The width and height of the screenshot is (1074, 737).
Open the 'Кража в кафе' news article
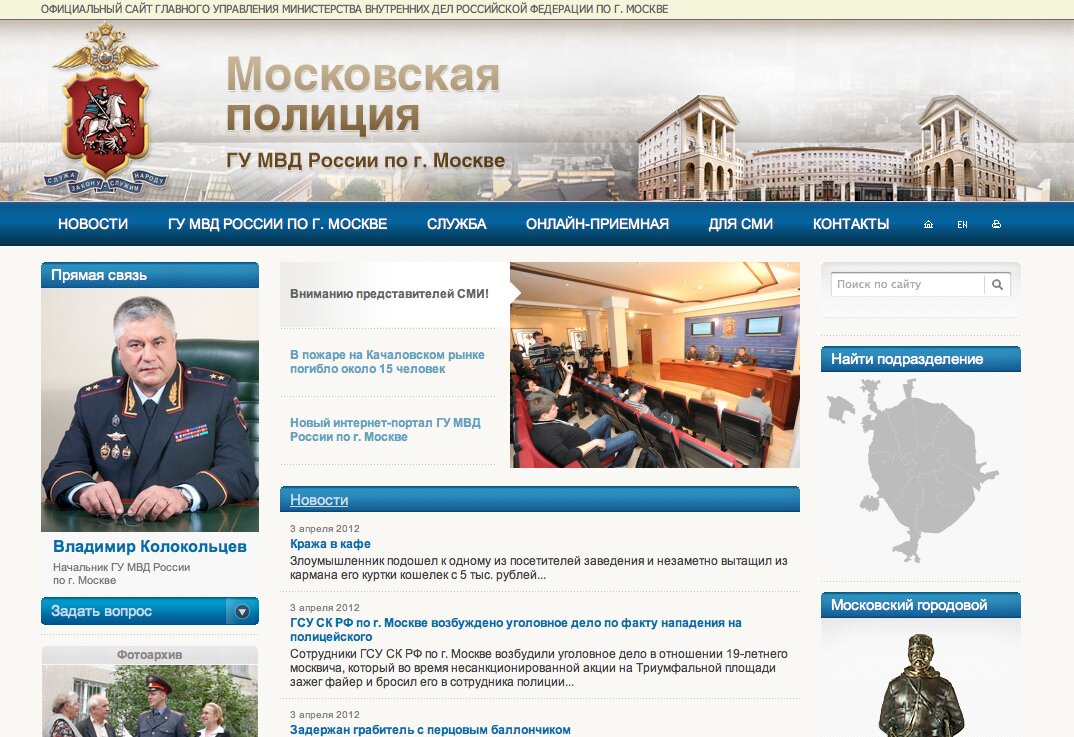pyautogui.click(x=328, y=543)
